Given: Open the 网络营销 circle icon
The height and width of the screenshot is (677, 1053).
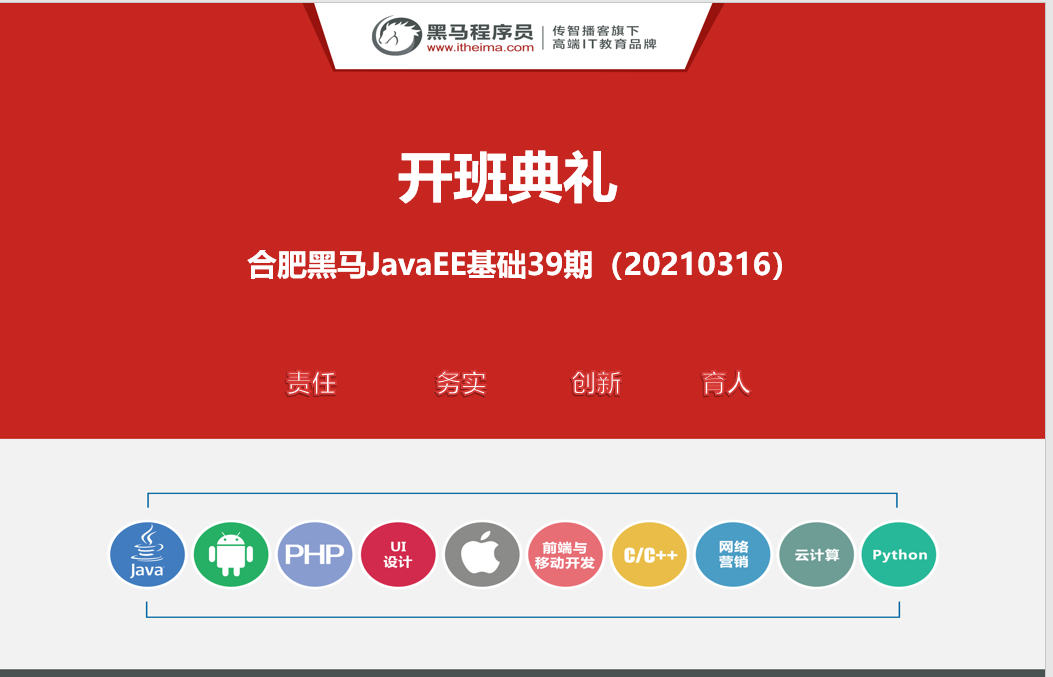Looking at the screenshot, I should coord(733,554).
